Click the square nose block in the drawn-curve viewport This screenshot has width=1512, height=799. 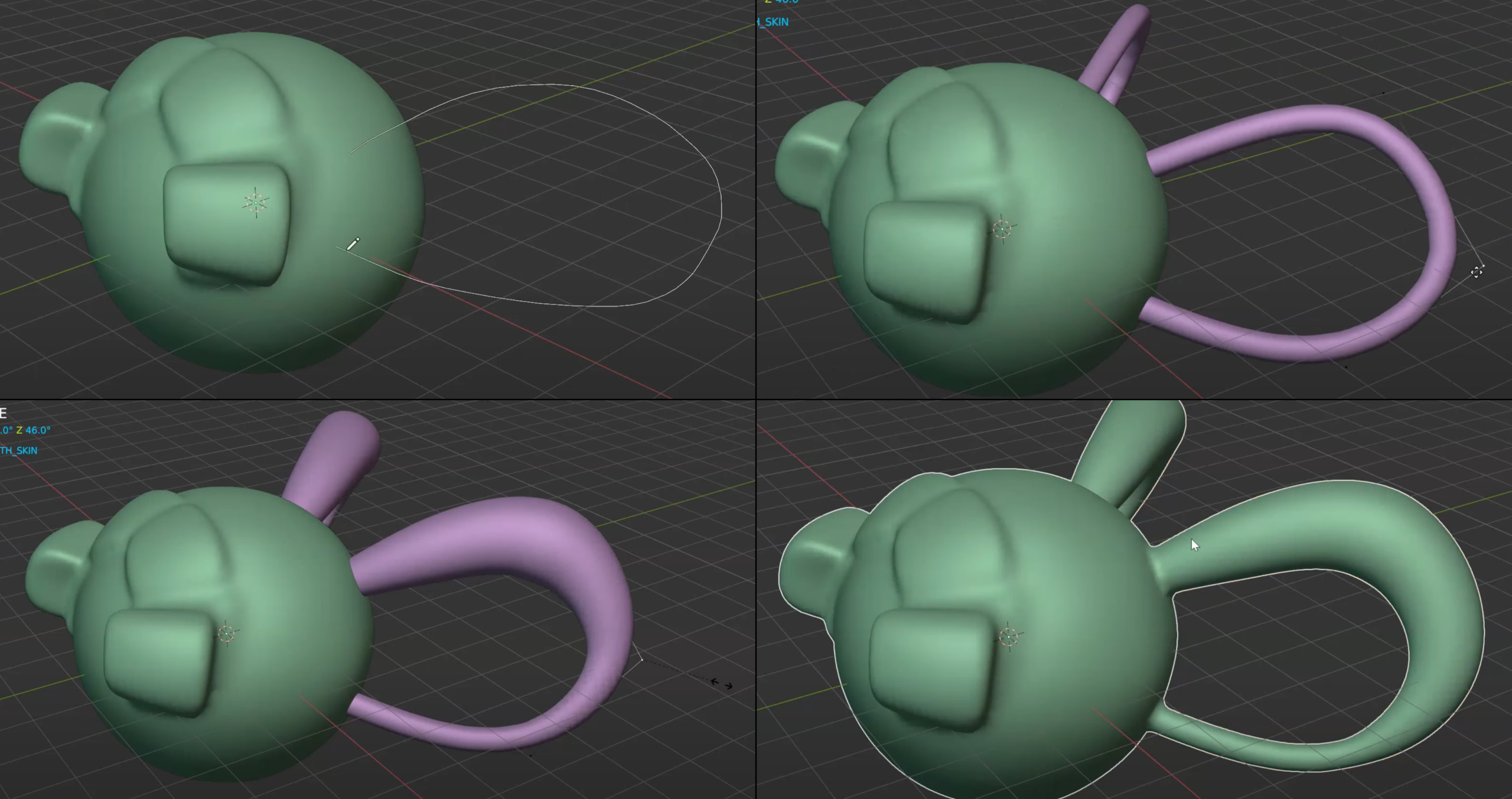click(x=227, y=225)
